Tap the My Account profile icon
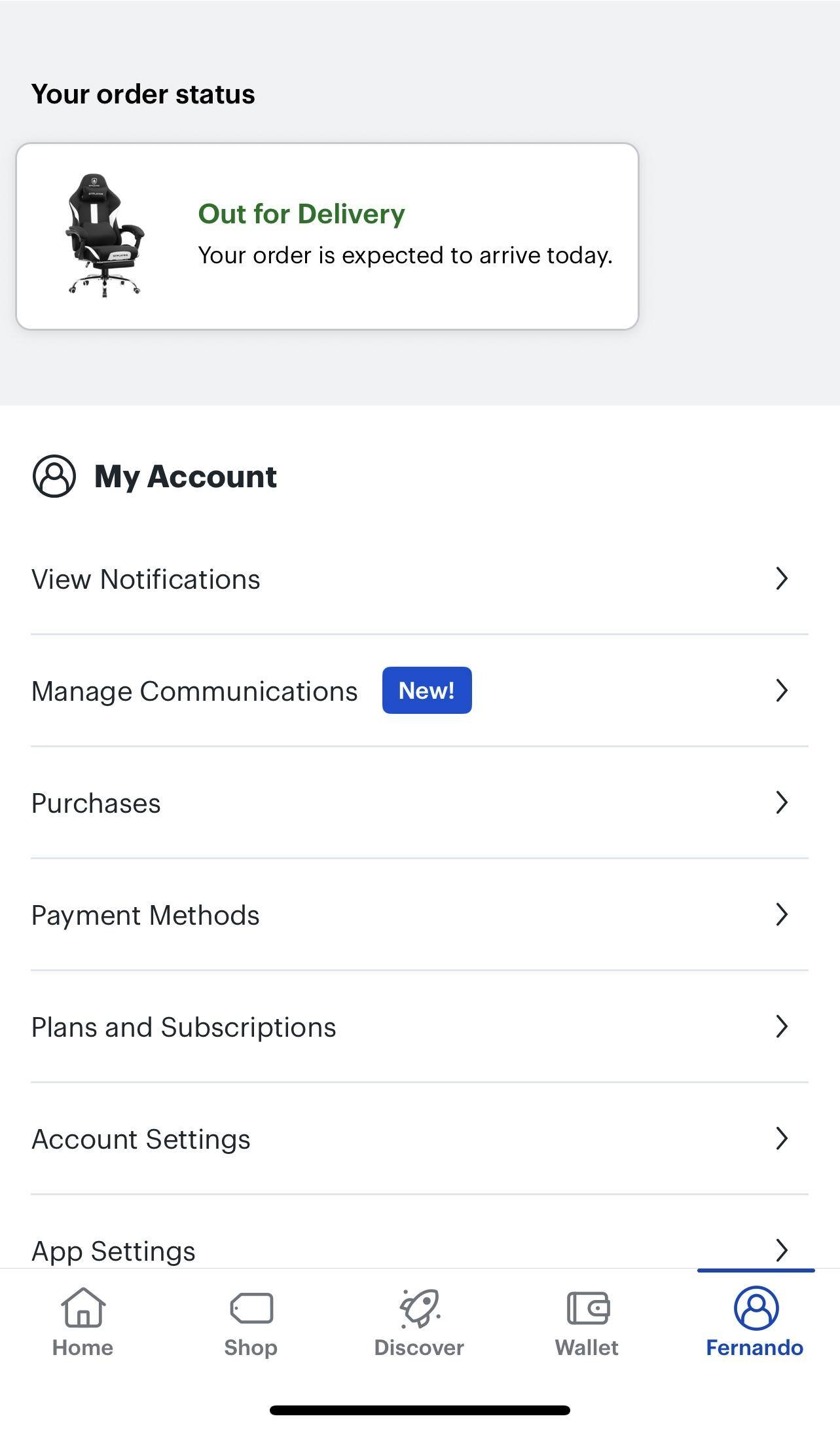840x1431 pixels. [54, 476]
